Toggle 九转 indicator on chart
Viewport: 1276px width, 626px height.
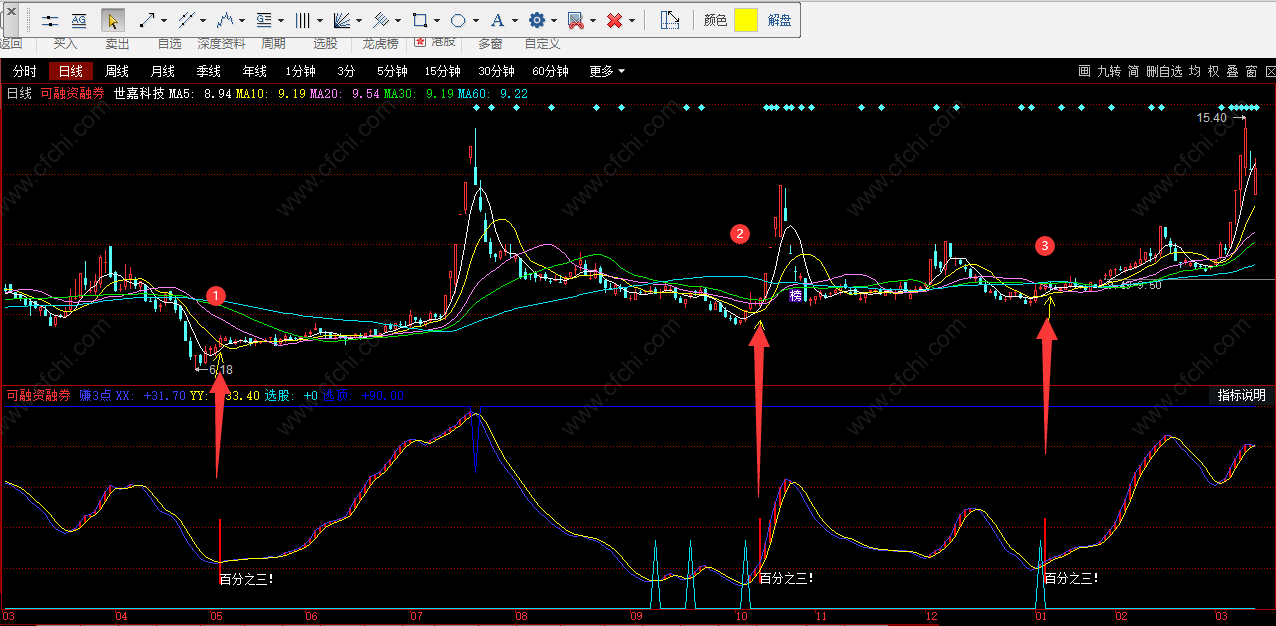click(1108, 71)
